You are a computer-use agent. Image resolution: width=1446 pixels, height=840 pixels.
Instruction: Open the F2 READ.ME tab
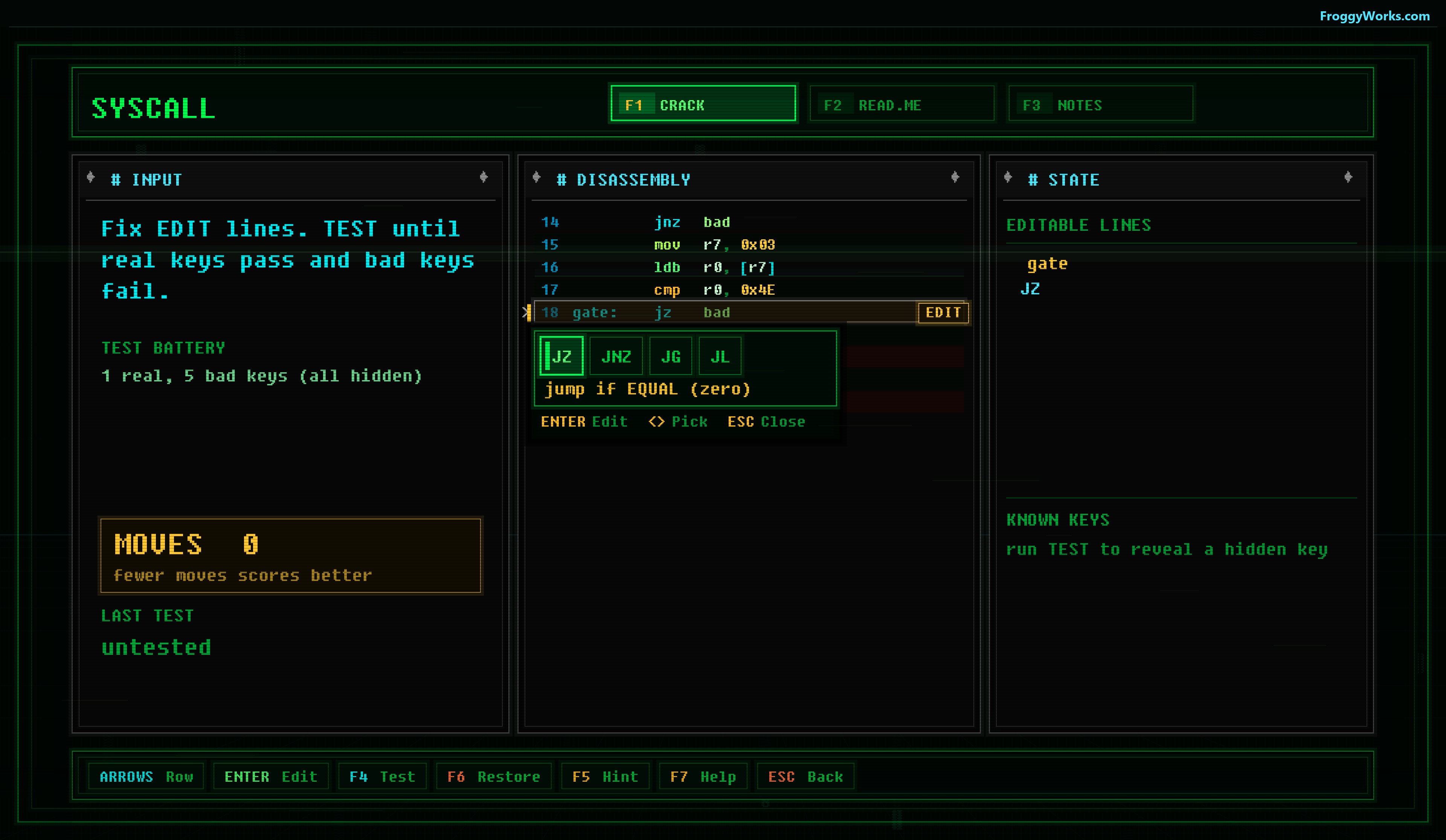901,104
